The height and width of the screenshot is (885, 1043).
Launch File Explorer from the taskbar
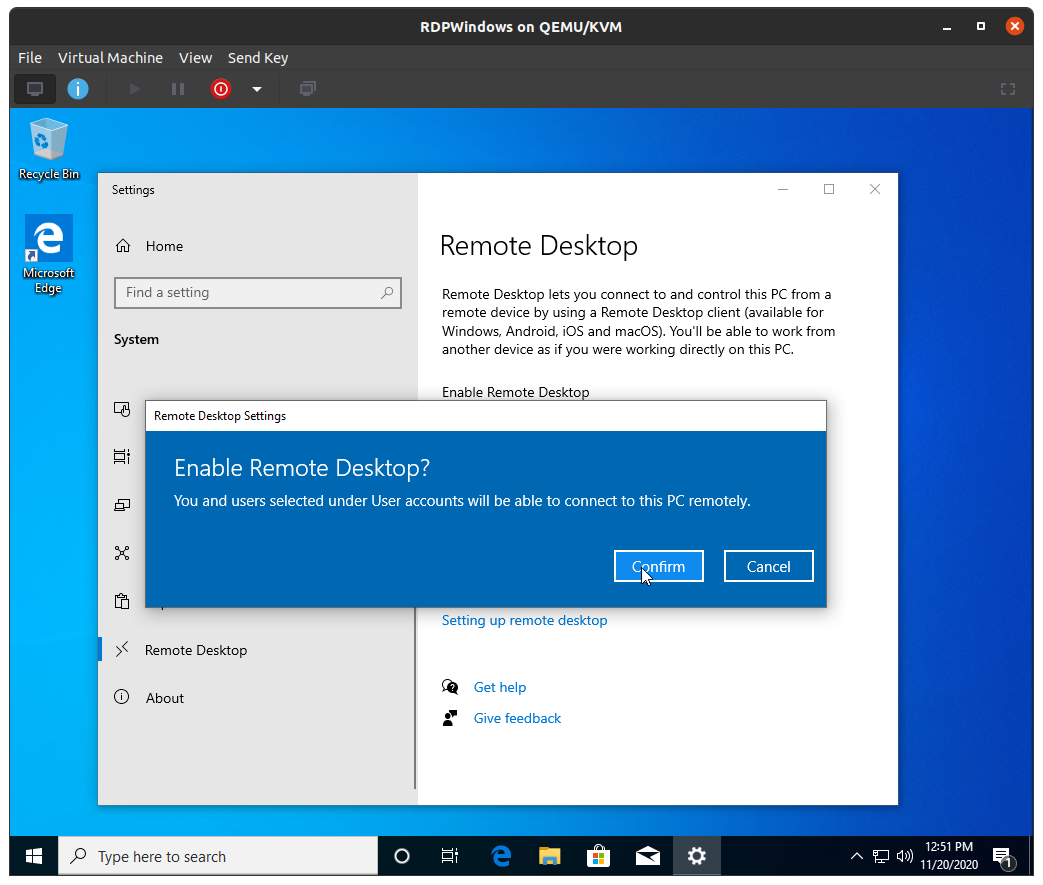[x=549, y=856]
